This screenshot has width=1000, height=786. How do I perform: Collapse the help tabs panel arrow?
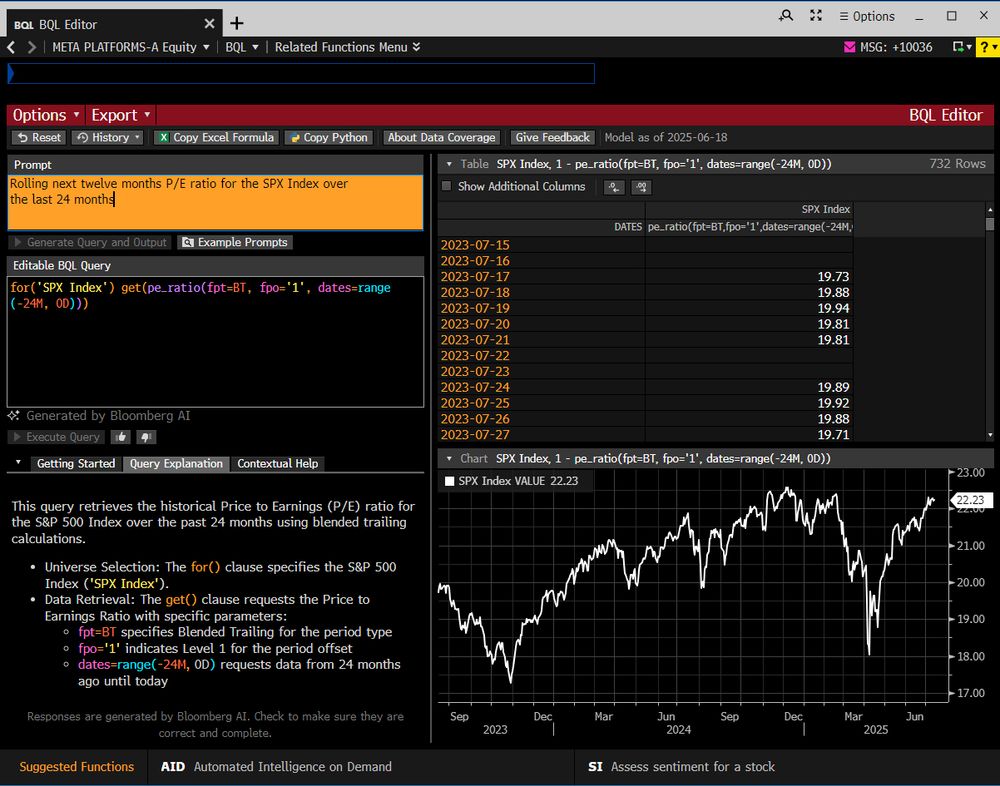pos(18,463)
